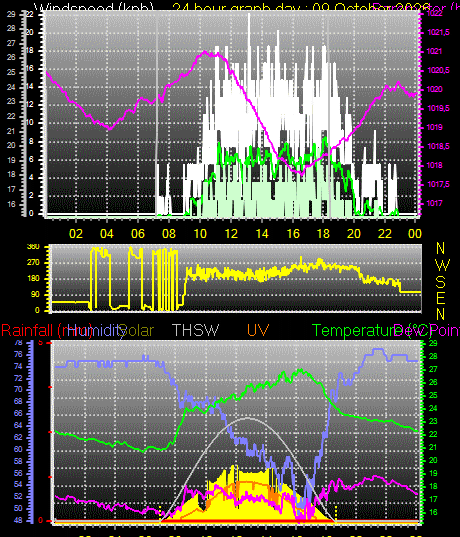
Task: Click the magenta 1018 pressure axis value
Action: pos(435,165)
